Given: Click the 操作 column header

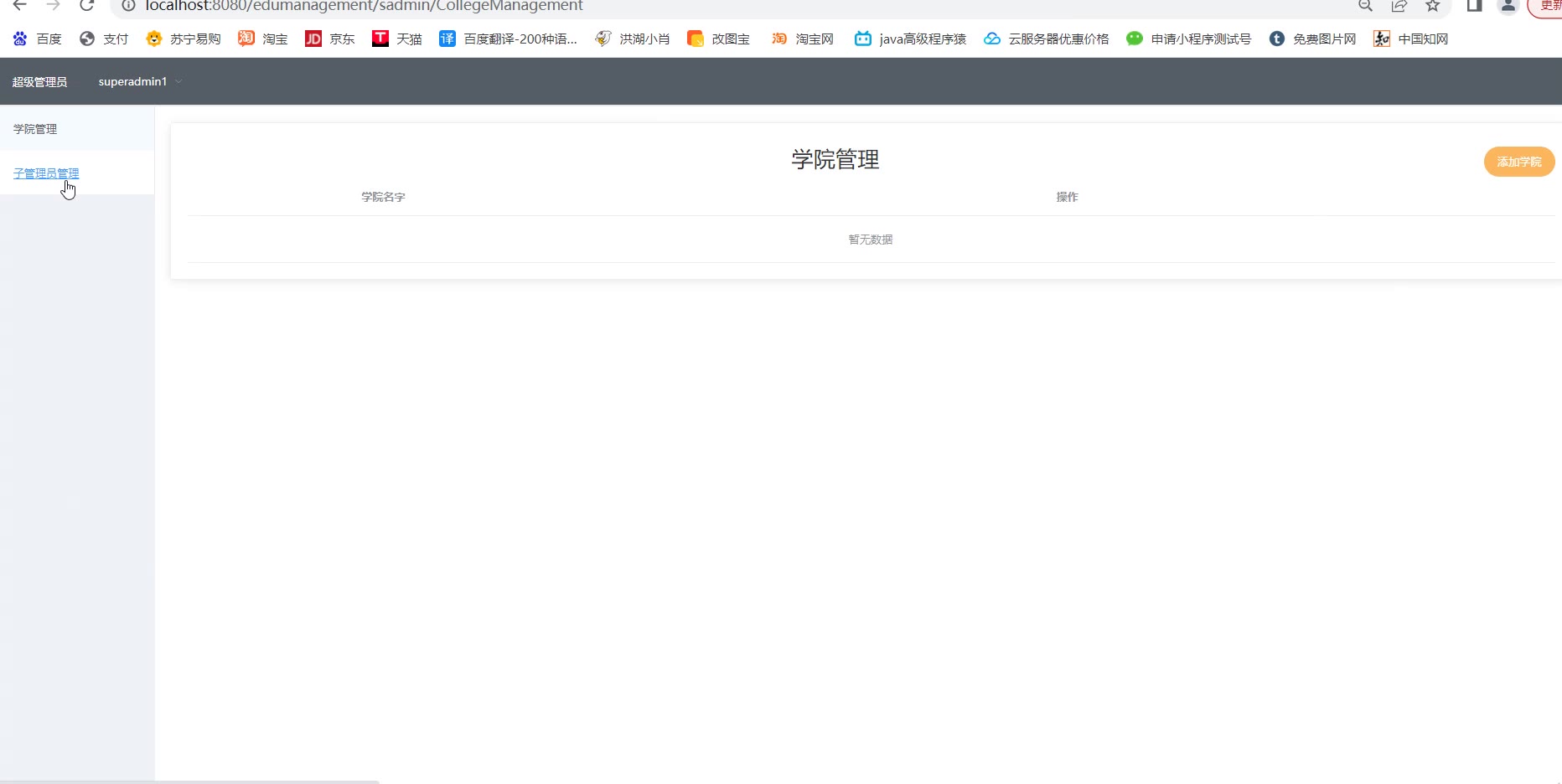Looking at the screenshot, I should (1067, 197).
